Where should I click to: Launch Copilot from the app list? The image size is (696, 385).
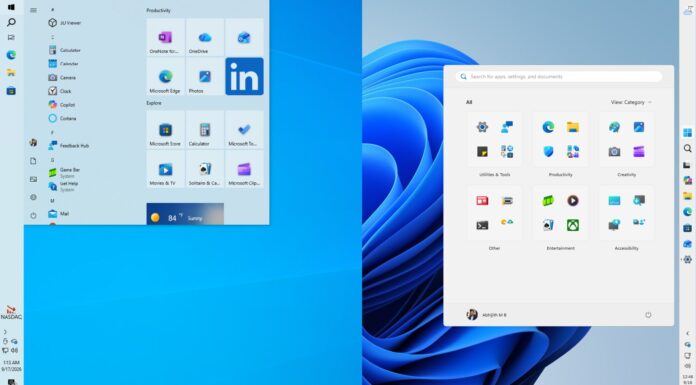tap(62, 104)
